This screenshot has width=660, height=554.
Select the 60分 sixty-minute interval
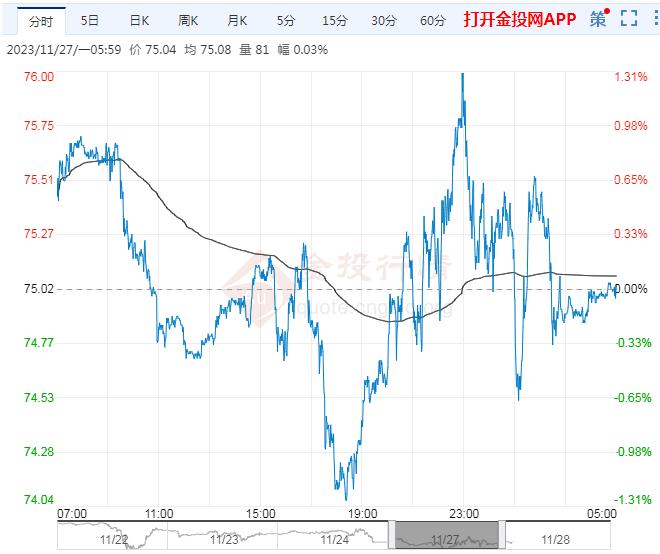433,20
